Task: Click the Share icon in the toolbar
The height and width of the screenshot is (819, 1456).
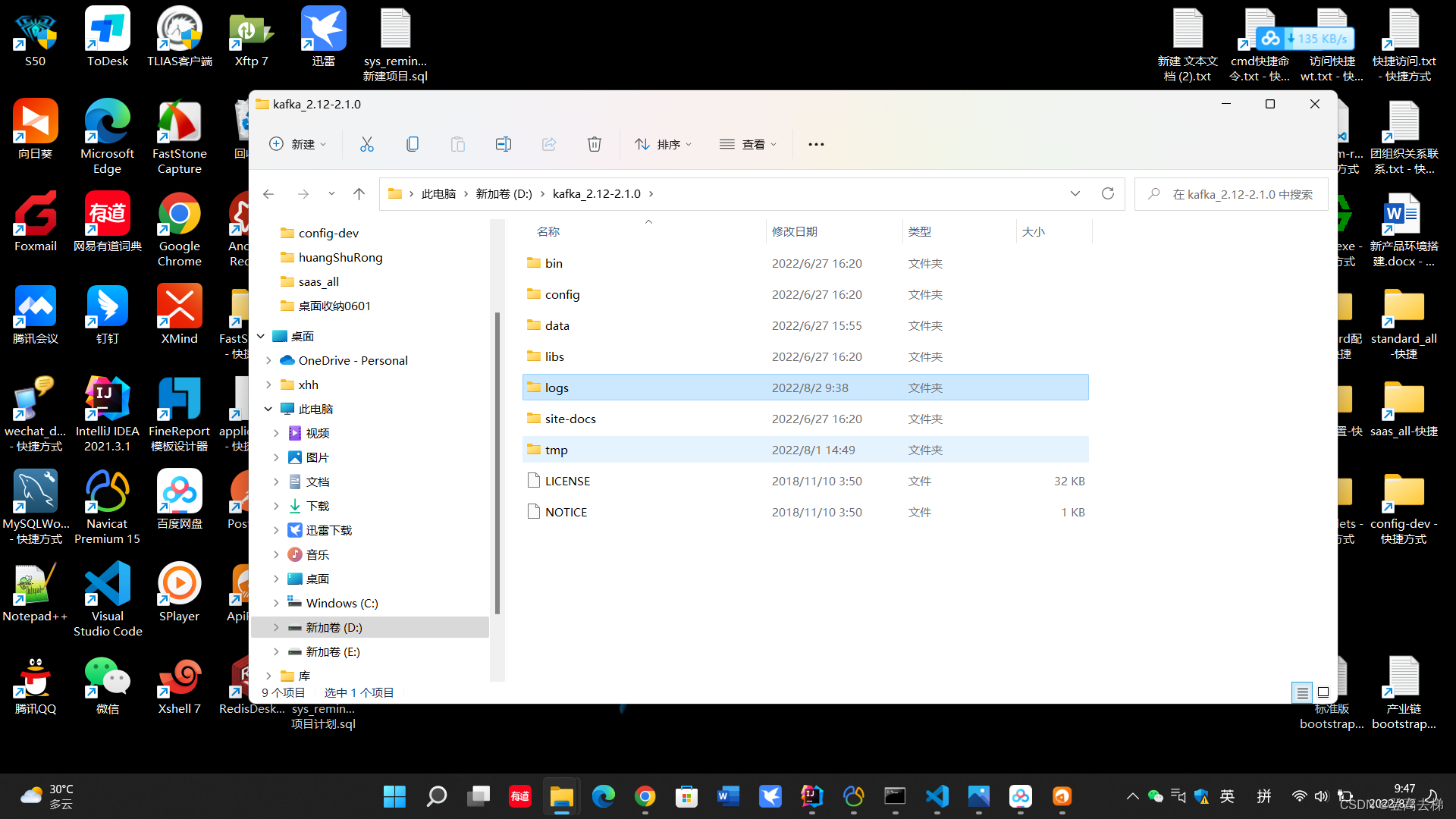Action: pos(549,144)
